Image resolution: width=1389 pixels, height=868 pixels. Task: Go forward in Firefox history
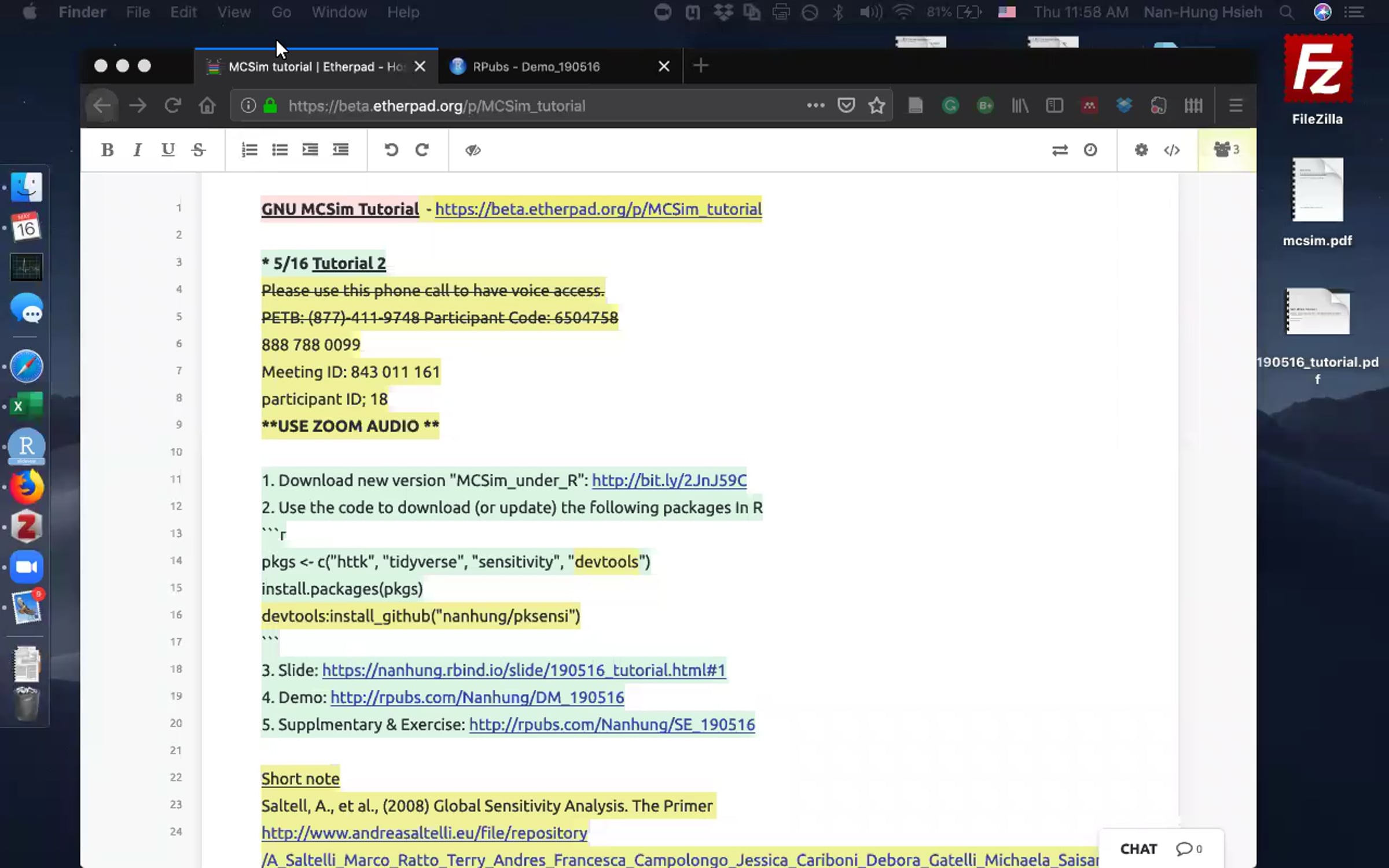(138, 106)
